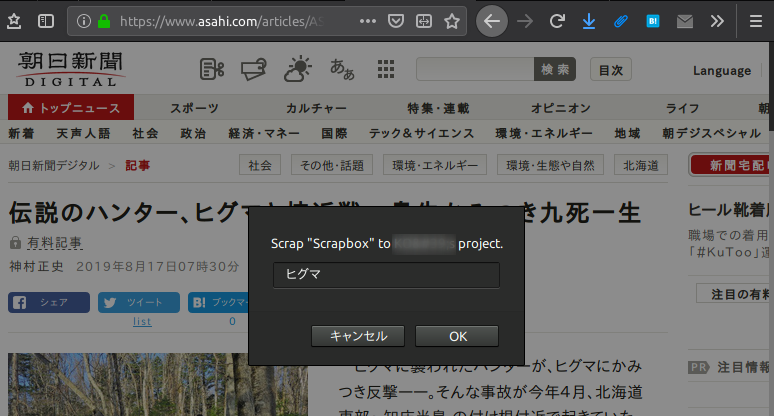774x416 pixels.
Task: Open the Language selector
Action: pos(722,71)
